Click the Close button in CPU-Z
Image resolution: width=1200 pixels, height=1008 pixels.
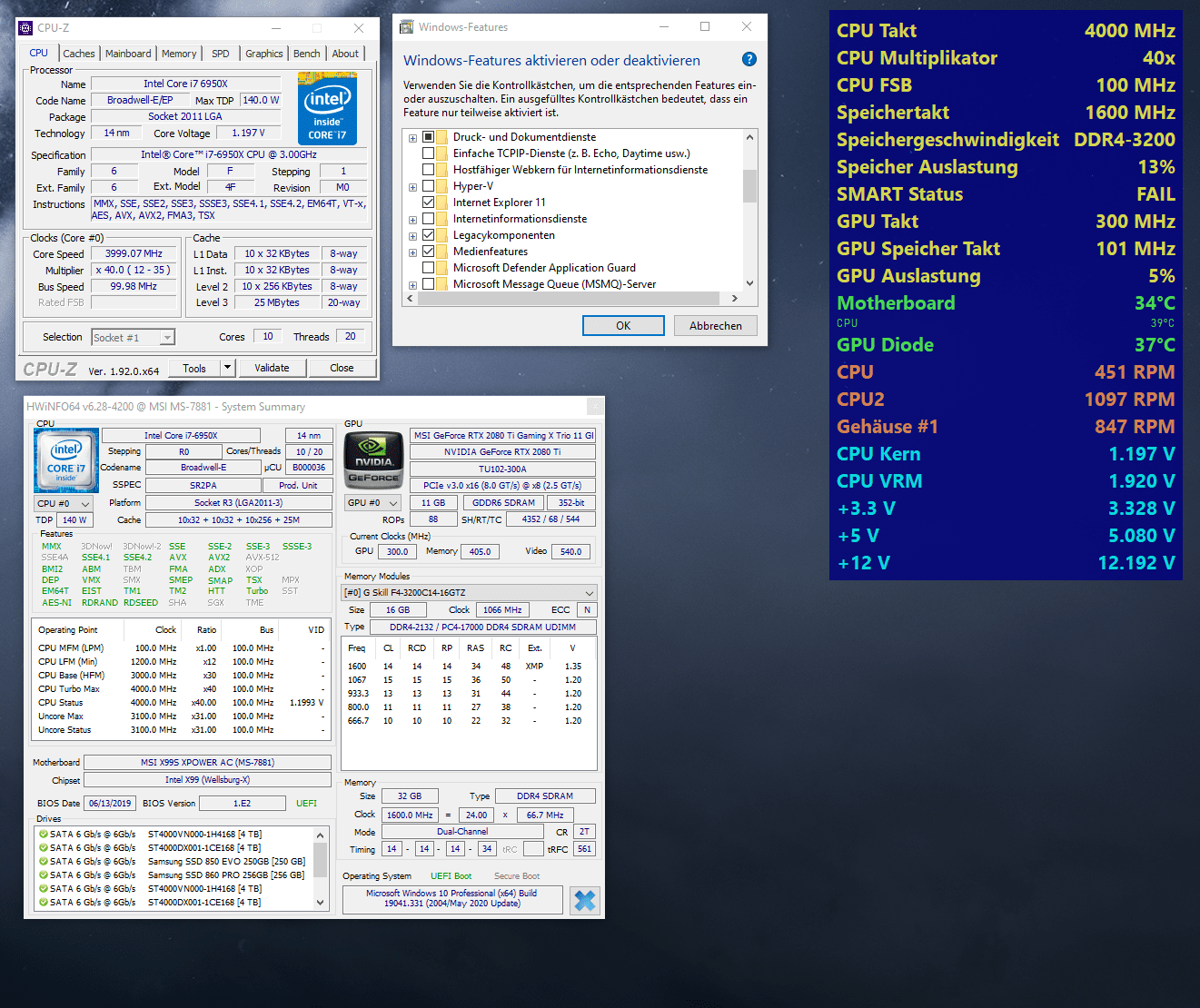point(342,368)
